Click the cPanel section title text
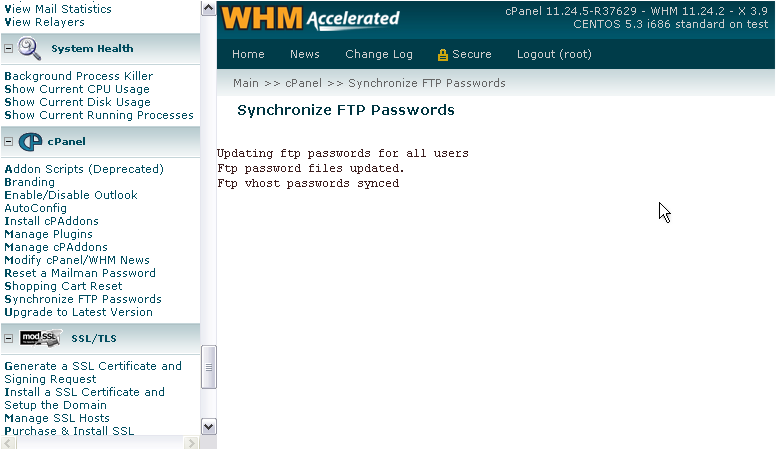This screenshot has width=776, height=450. [x=66, y=142]
